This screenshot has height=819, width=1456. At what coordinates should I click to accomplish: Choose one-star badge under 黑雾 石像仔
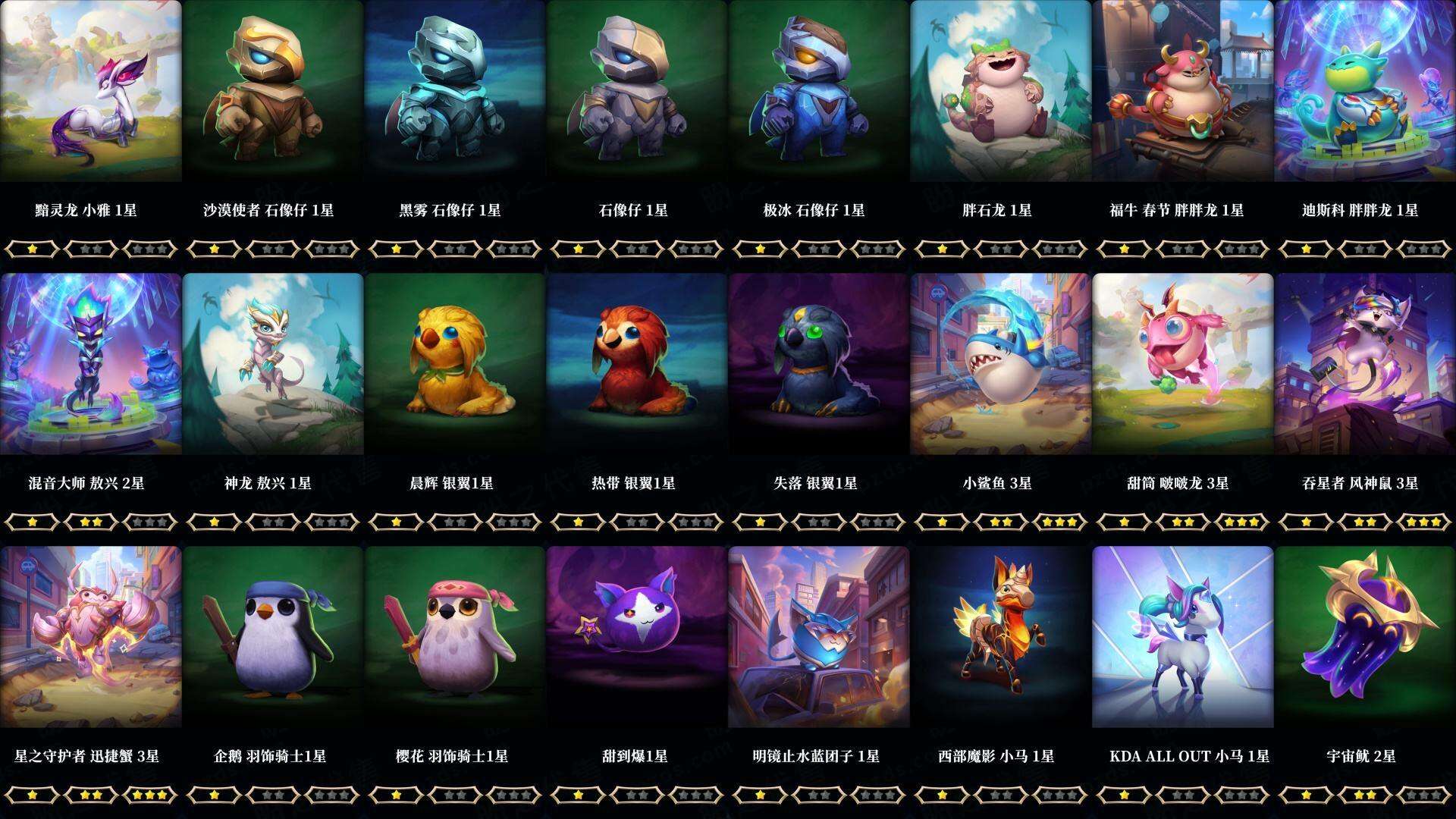[396, 249]
